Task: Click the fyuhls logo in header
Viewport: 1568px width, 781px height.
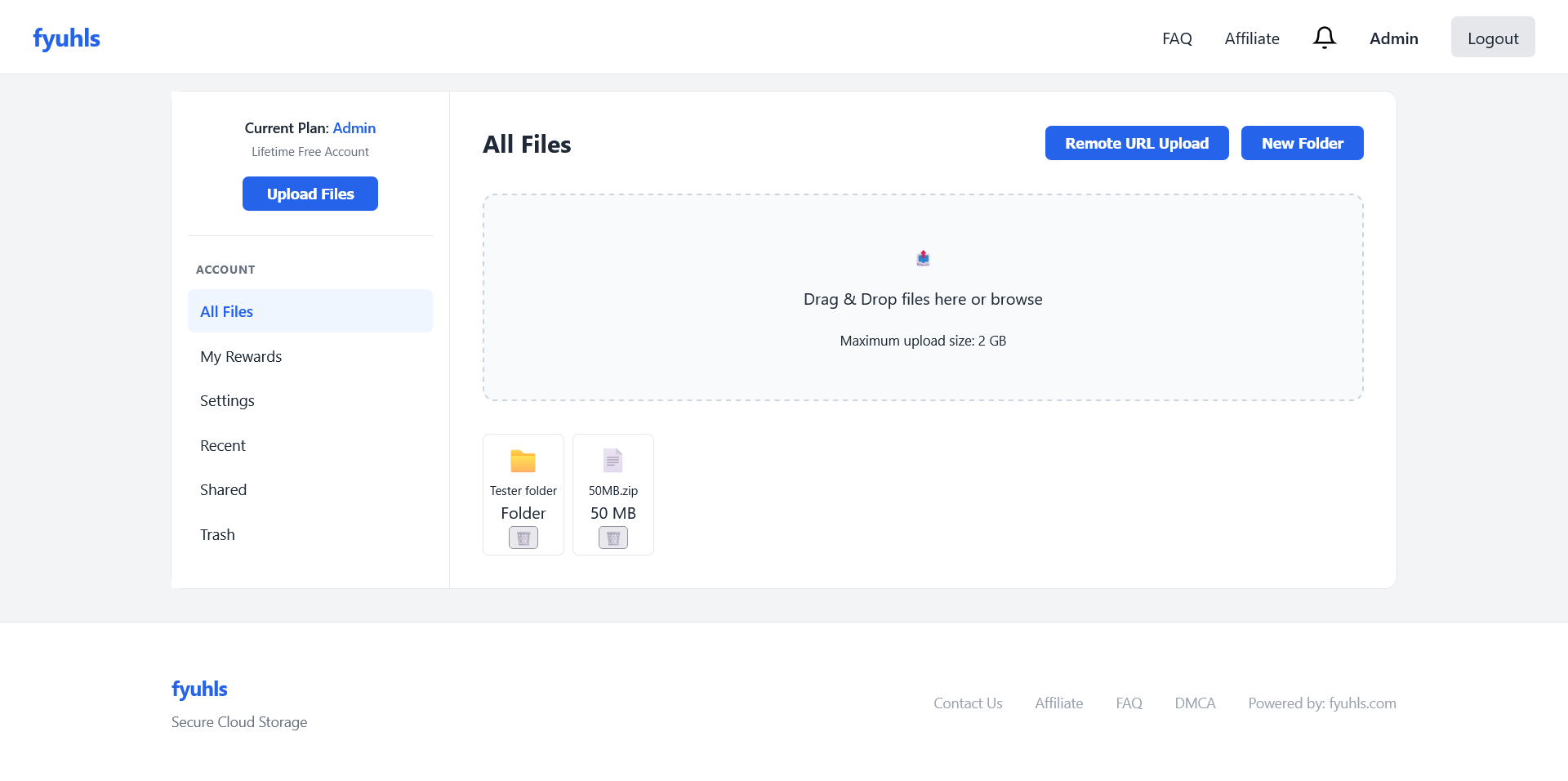Action: (66, 38)
